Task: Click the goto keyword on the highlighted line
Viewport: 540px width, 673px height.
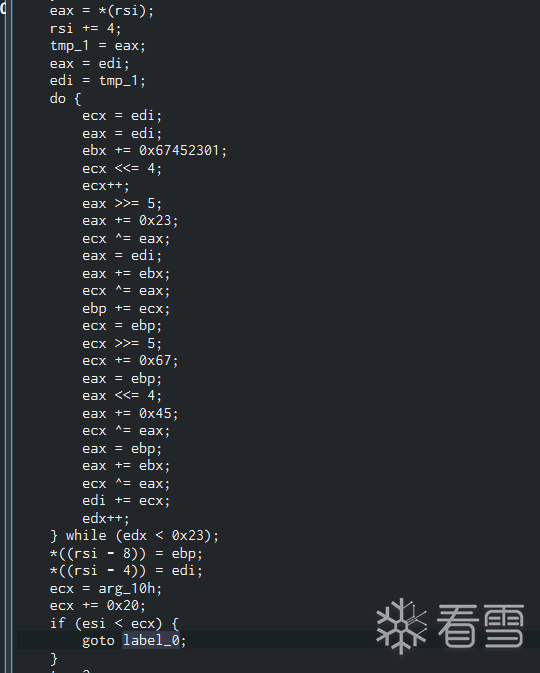Action: point(98,641)
